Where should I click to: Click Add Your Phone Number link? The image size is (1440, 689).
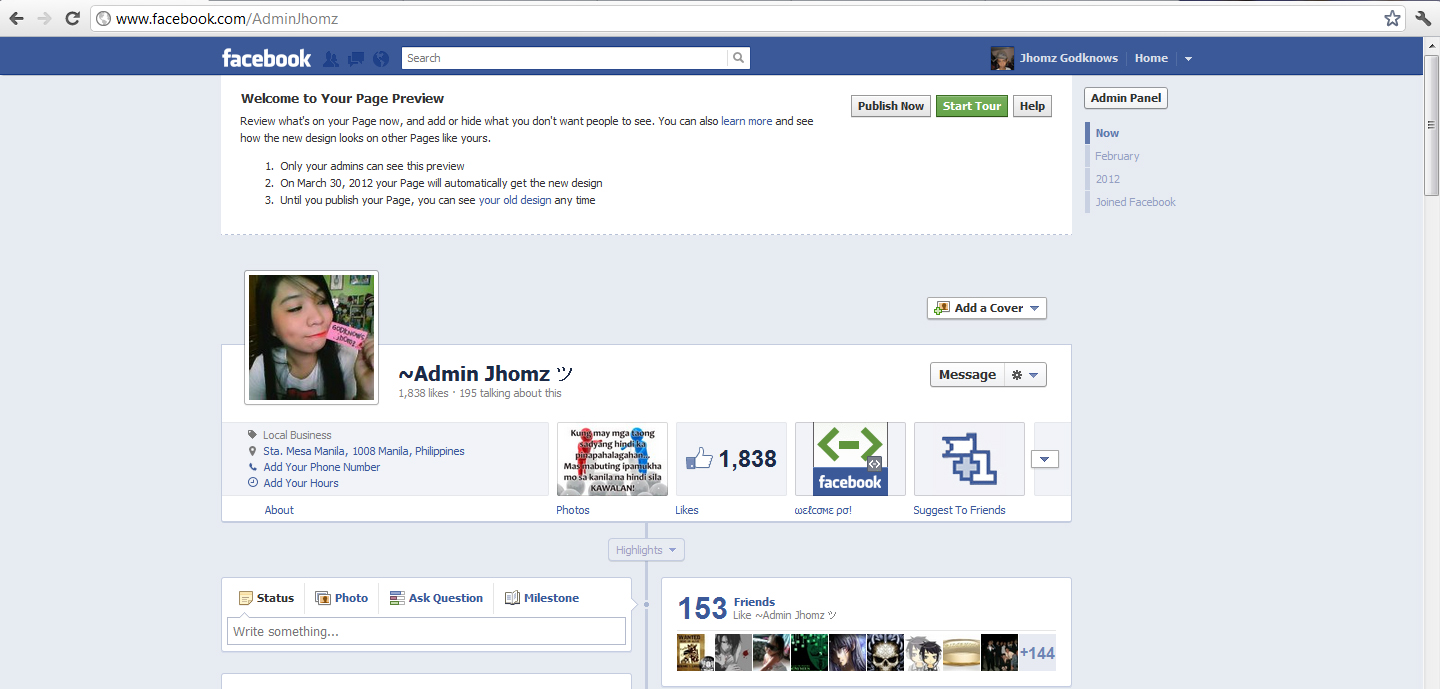click(321, 467)
